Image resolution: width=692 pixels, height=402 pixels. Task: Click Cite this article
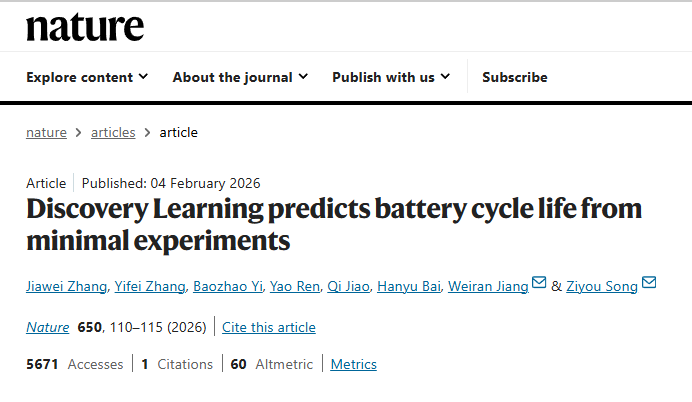pos(268,327)
